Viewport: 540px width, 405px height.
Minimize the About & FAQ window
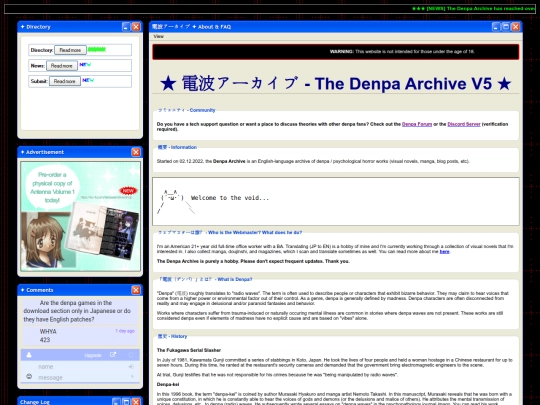pyautogui.click(x=496, y=27)
